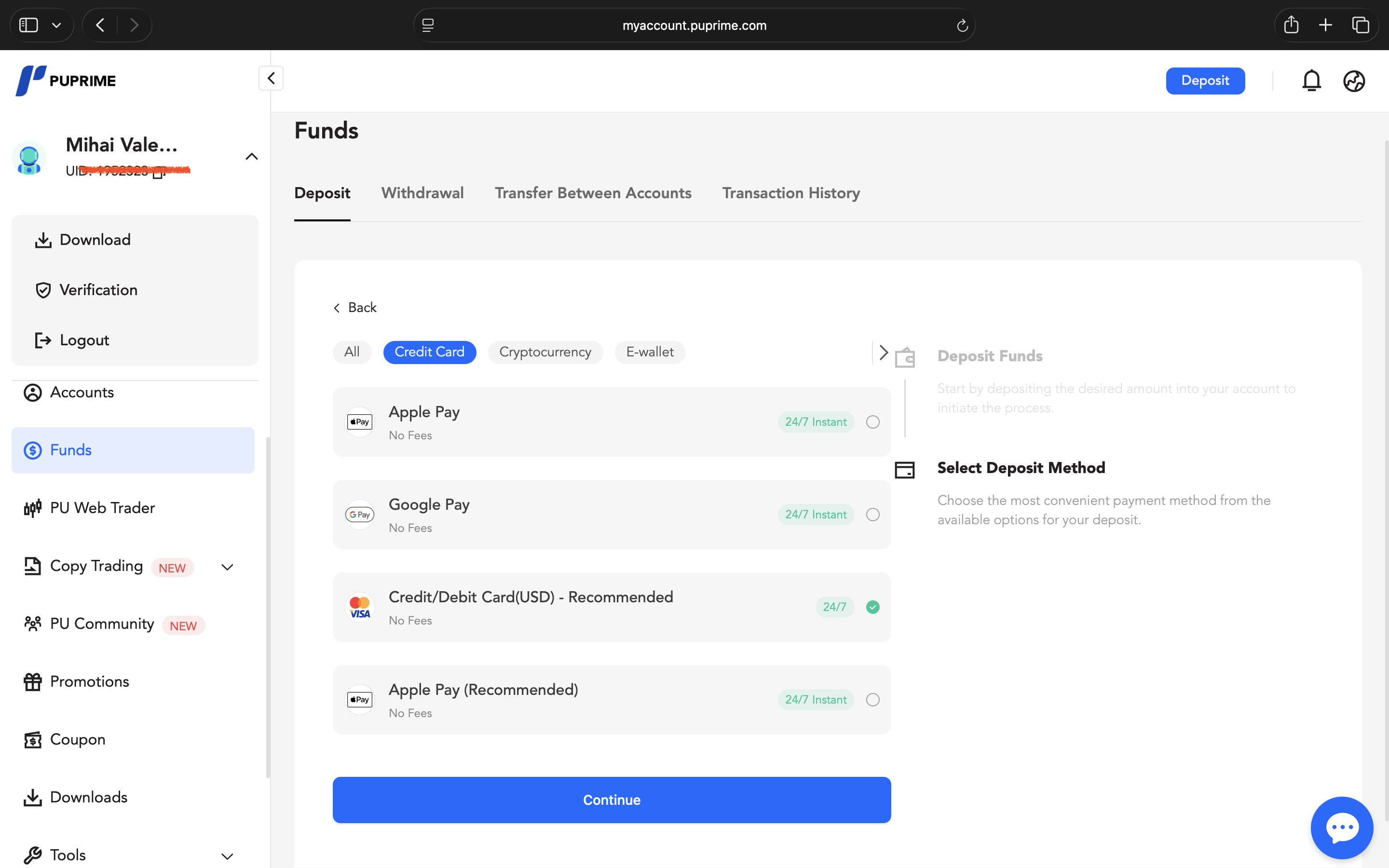
Task: Filter payment methods by All
Action: click(x=352, y=352)
